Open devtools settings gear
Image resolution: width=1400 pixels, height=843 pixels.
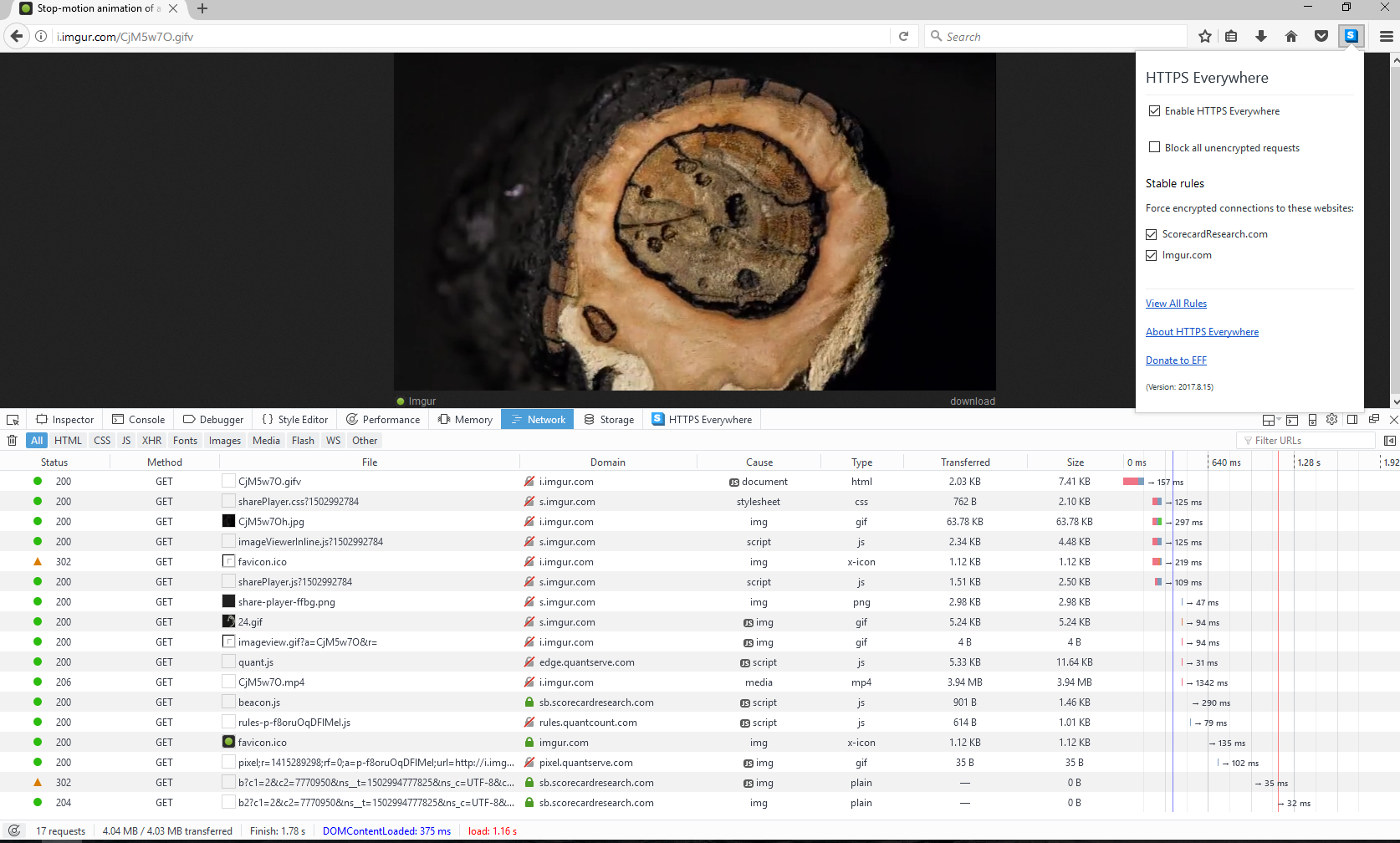click(1331, 420)
